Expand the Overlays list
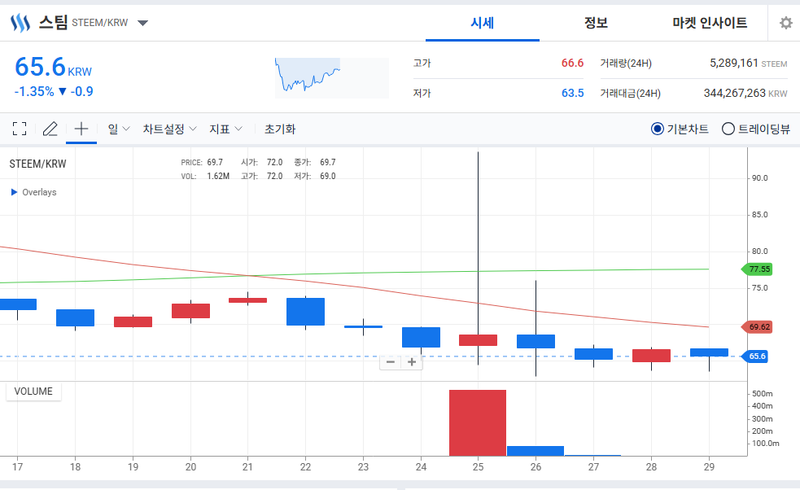 tap(34, 192)
